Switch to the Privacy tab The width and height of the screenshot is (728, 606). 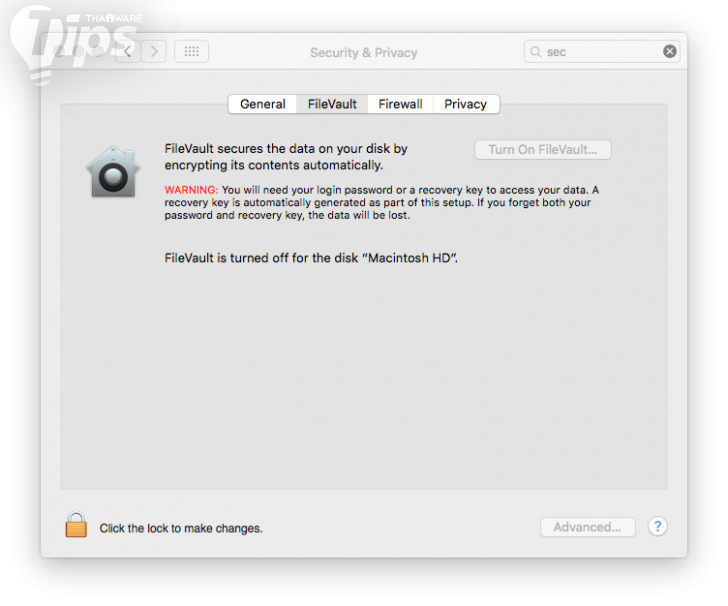[x=466, y=104]
